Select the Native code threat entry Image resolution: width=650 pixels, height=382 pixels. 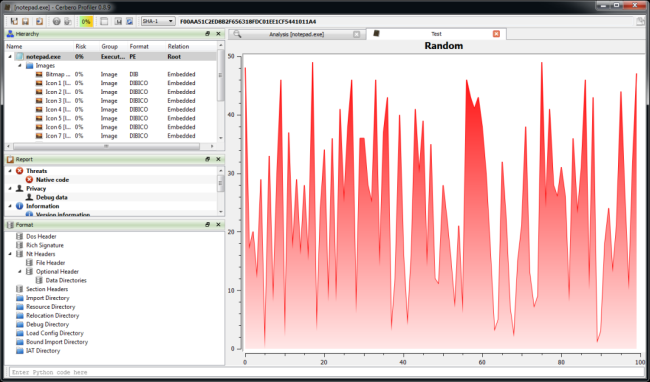(x=52, y=180)
